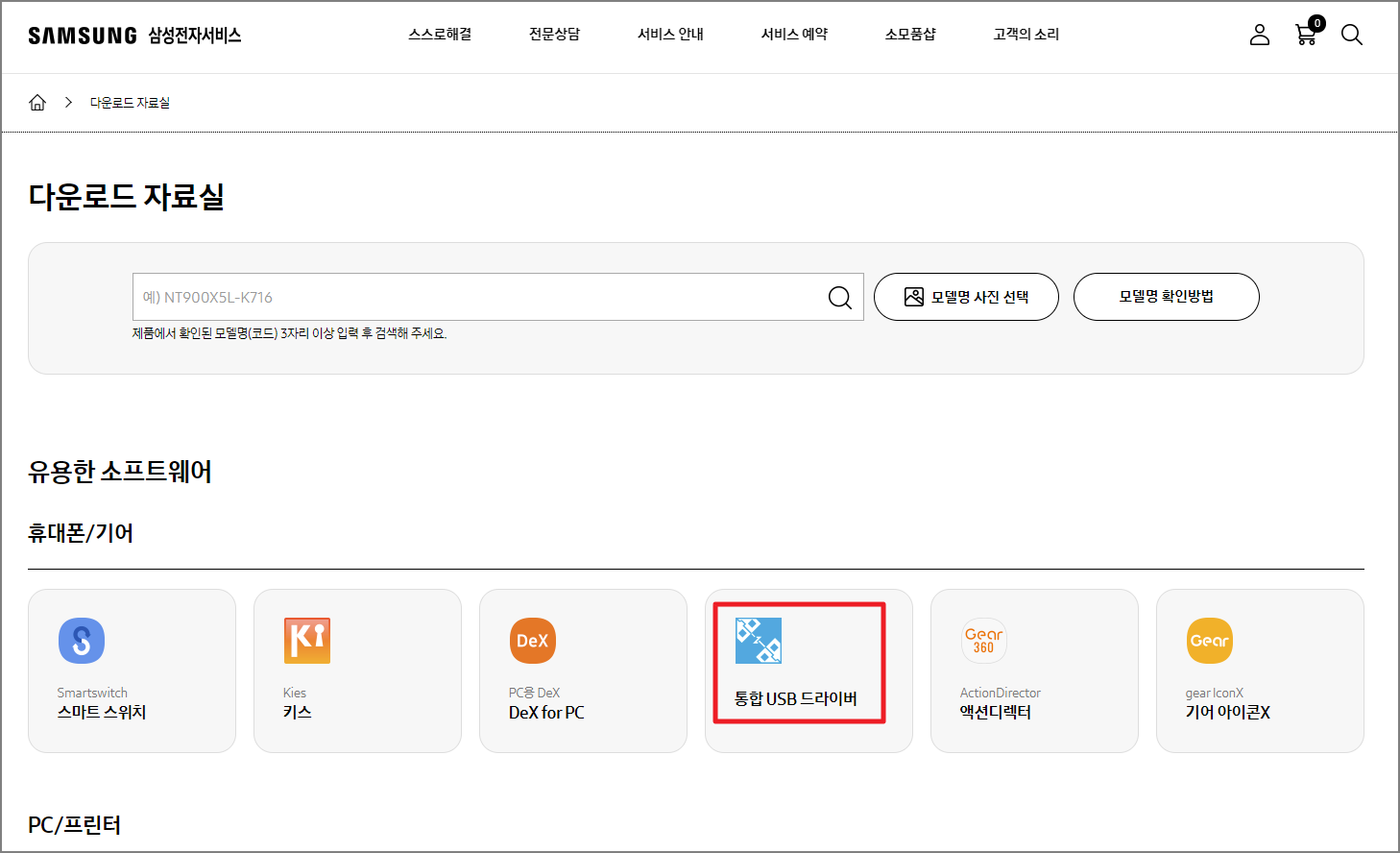This screenshot has height=853, width=1400.
Task: Open the 액션디렉터 download link
Action: (x=996, y=713)
